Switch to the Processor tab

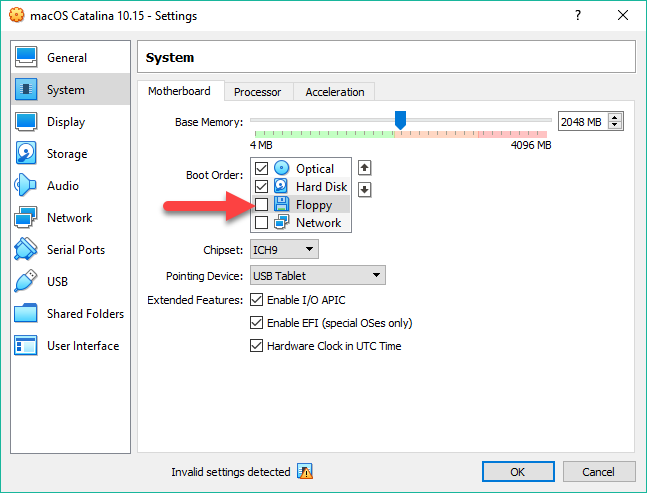point(257,92)
